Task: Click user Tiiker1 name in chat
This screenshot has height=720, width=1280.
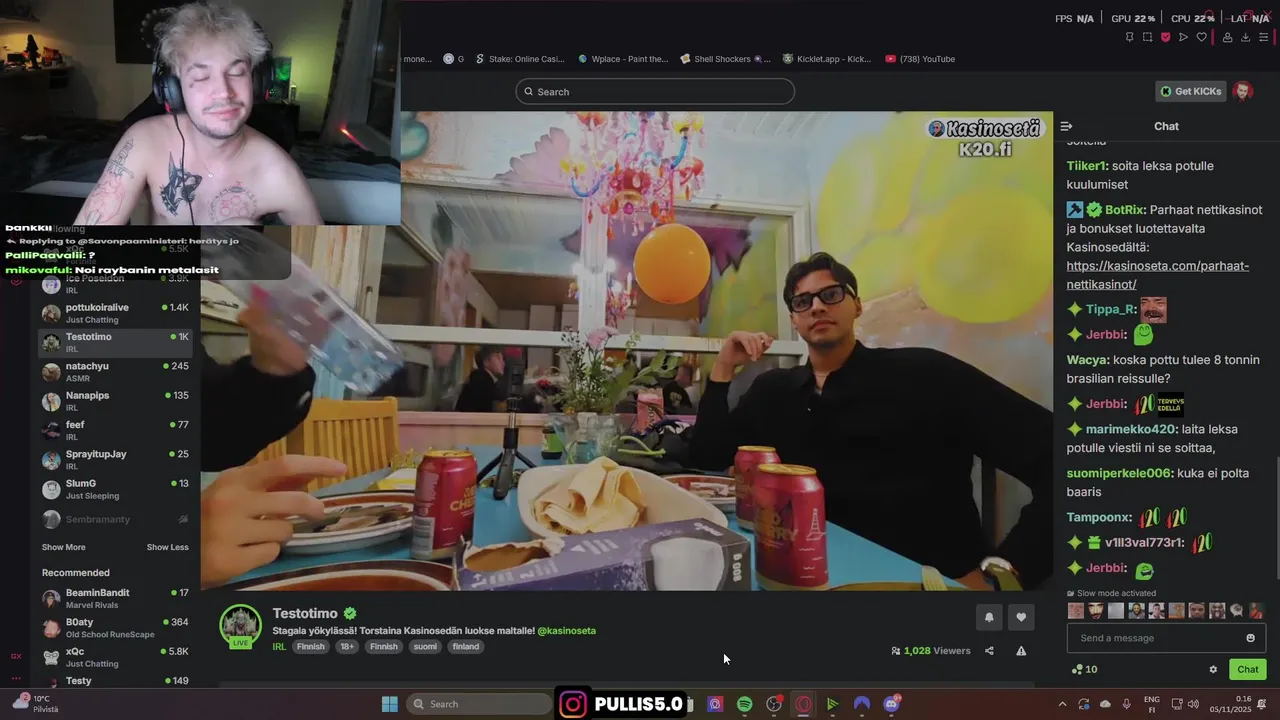Action: click(1086, 166)
